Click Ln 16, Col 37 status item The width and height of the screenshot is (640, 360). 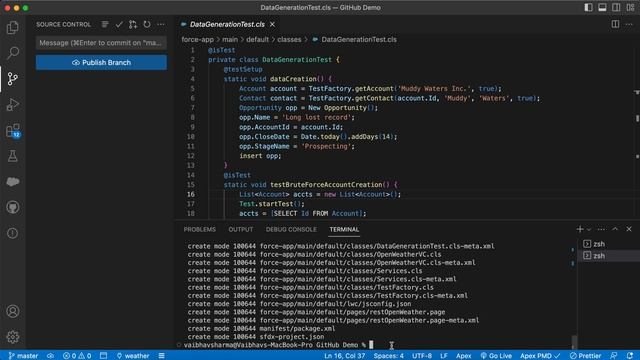pos(344,356)
